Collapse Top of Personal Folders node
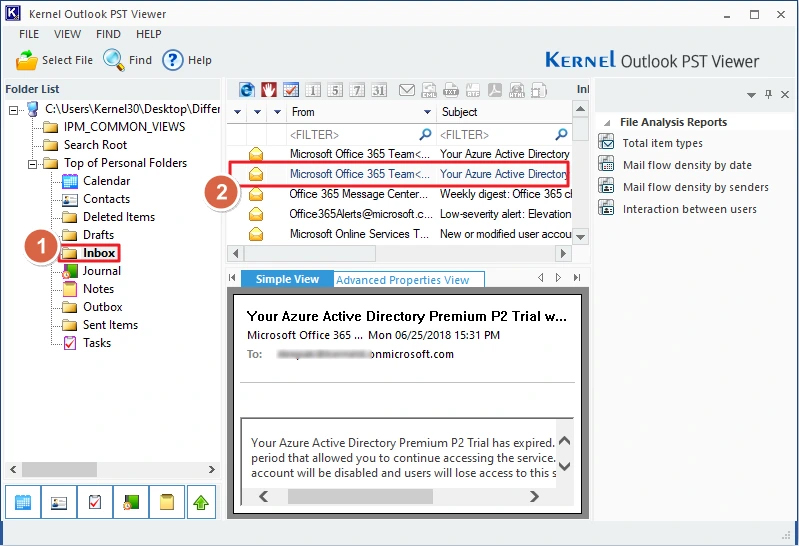The width and height of the screenshot is (799, 546). [x=33, y=164]
